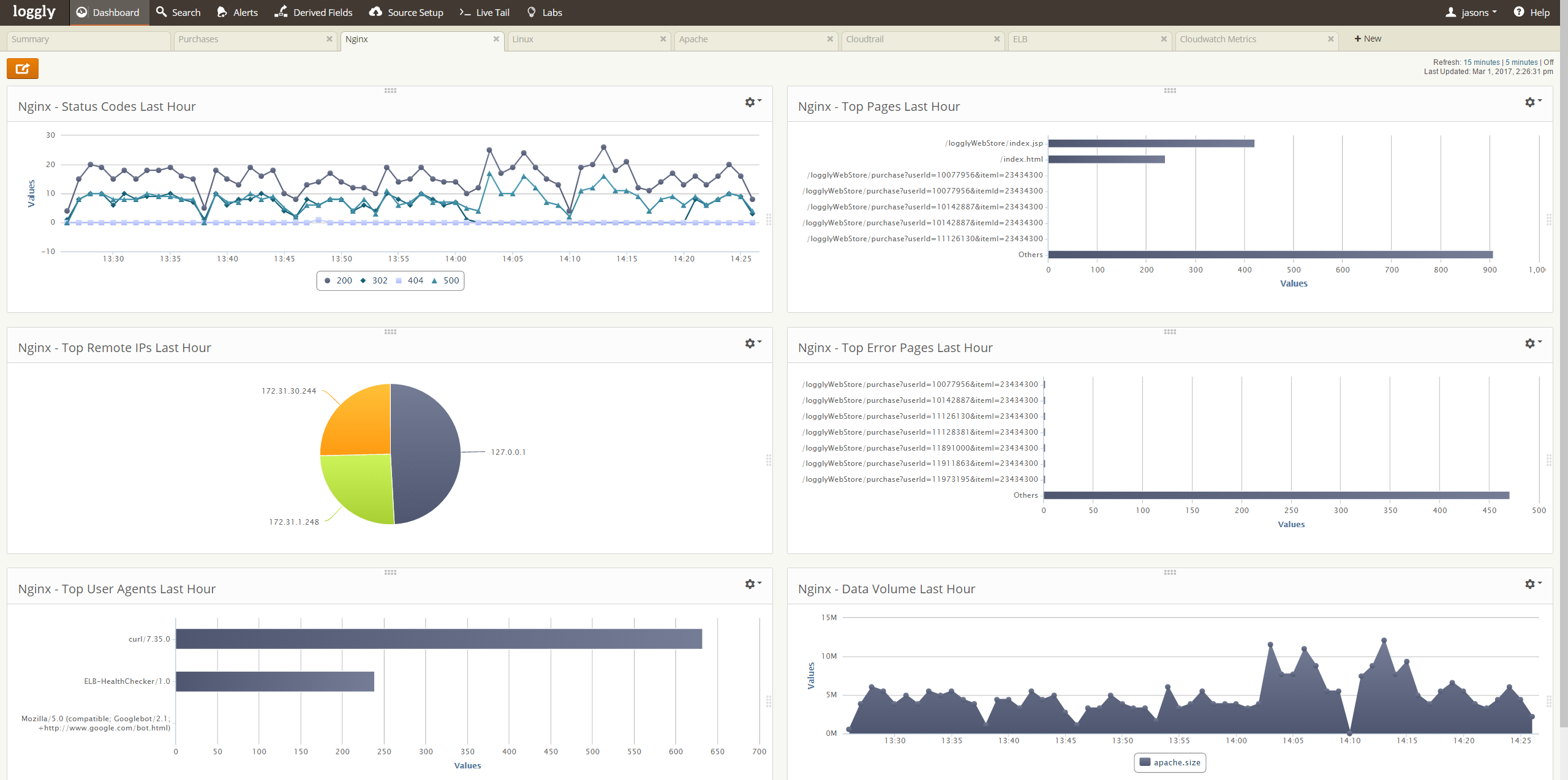1568x780 pixels.
Task: Expand the jasons user dropdown
Action: tap(1474, 12)
